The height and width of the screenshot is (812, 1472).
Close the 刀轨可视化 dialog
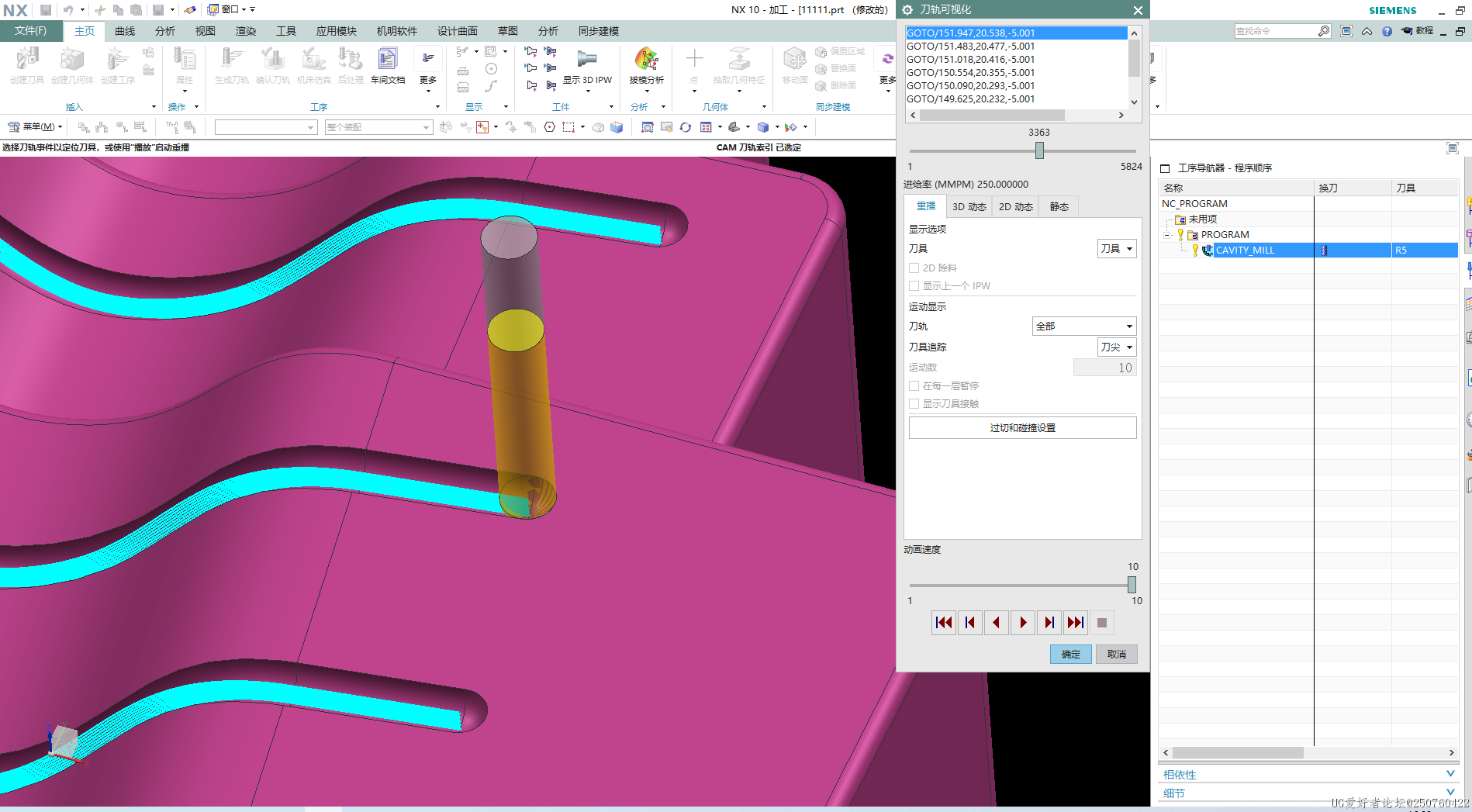[1138, 10]
